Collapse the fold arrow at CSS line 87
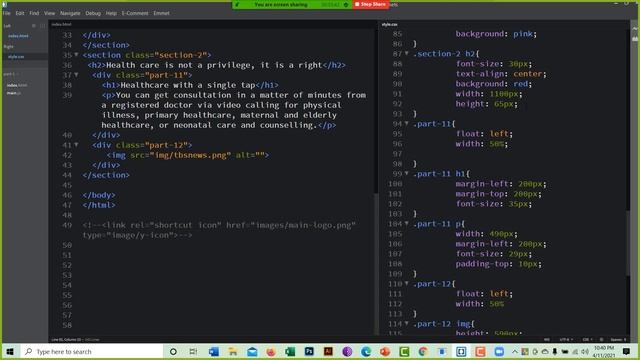Screen dimensions: 640x360 (x=407, y=53)
